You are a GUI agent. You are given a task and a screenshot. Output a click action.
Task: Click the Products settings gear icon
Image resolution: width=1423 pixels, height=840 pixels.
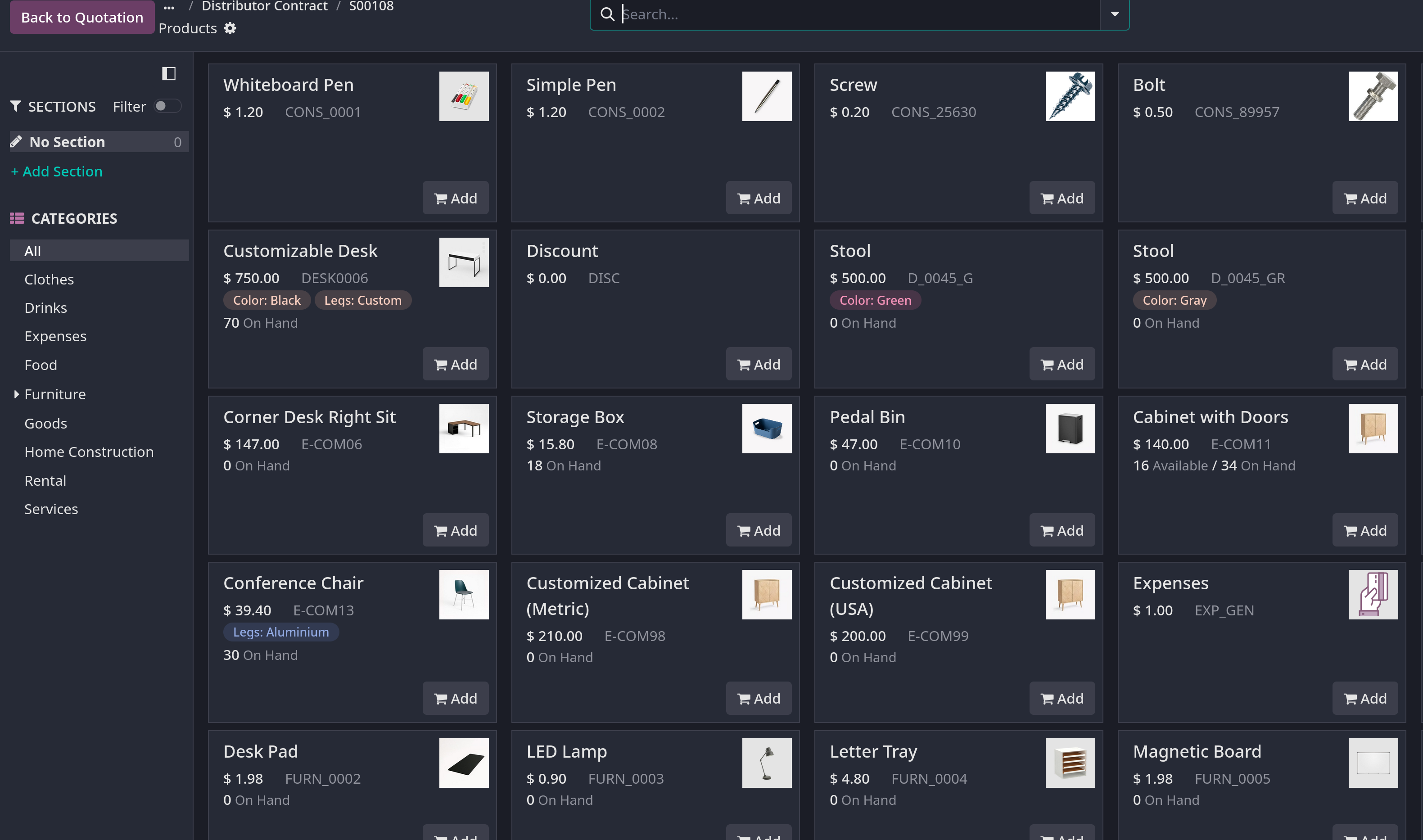click(x=230, y=28)
